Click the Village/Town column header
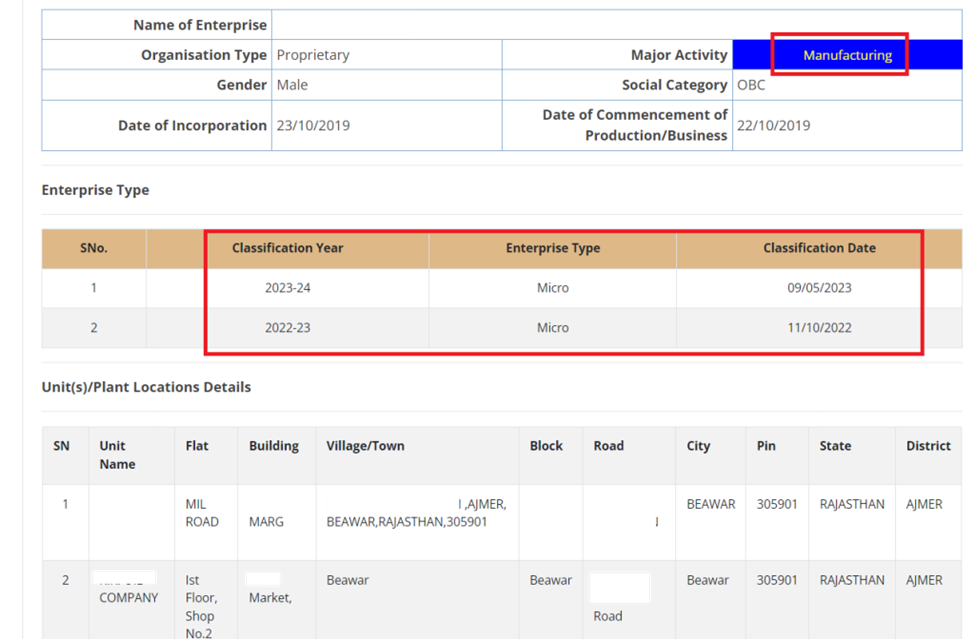Viewport: 975px width, 639px height. (365, 446)
